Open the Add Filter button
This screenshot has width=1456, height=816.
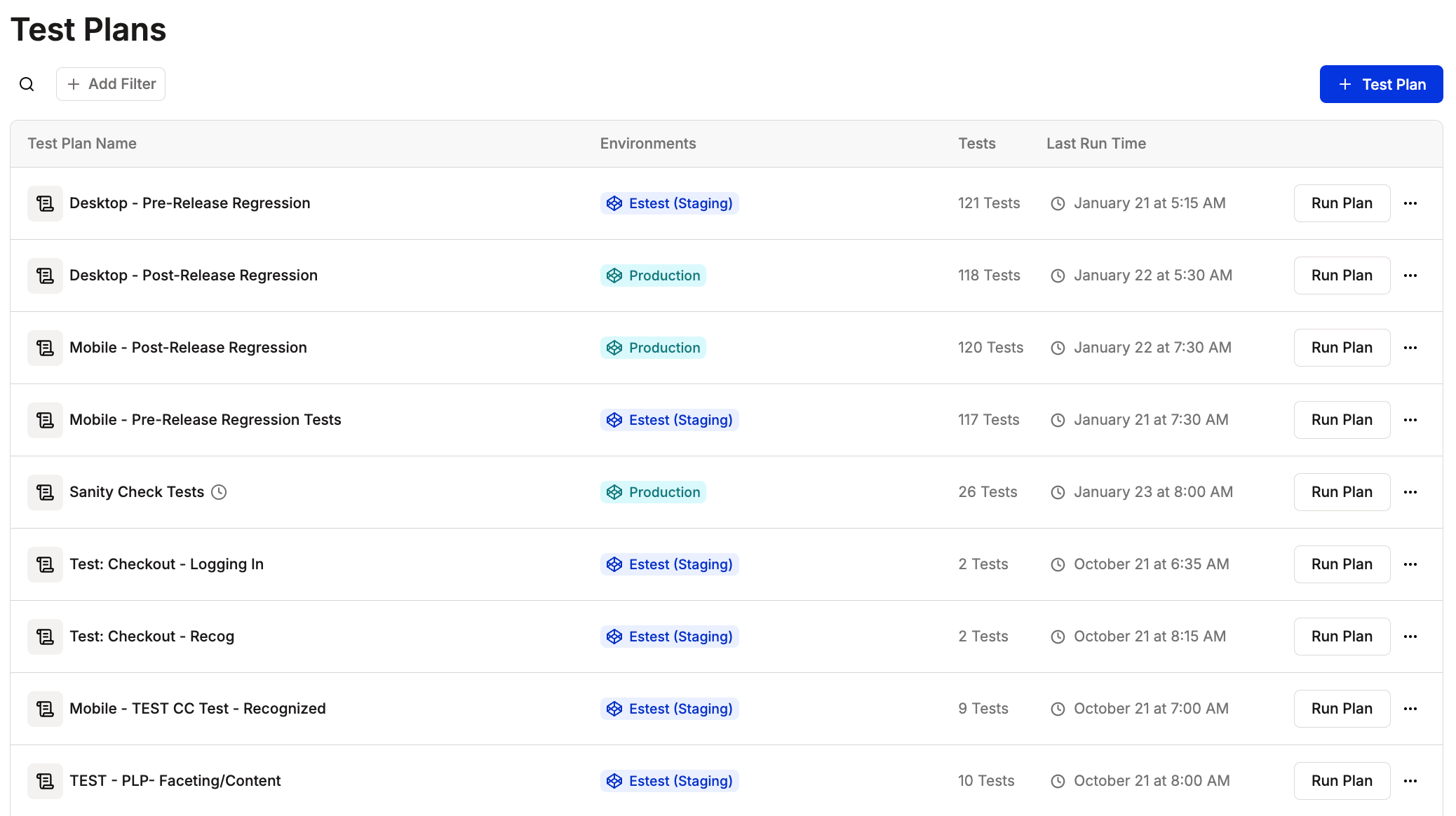tap(111, 84)
